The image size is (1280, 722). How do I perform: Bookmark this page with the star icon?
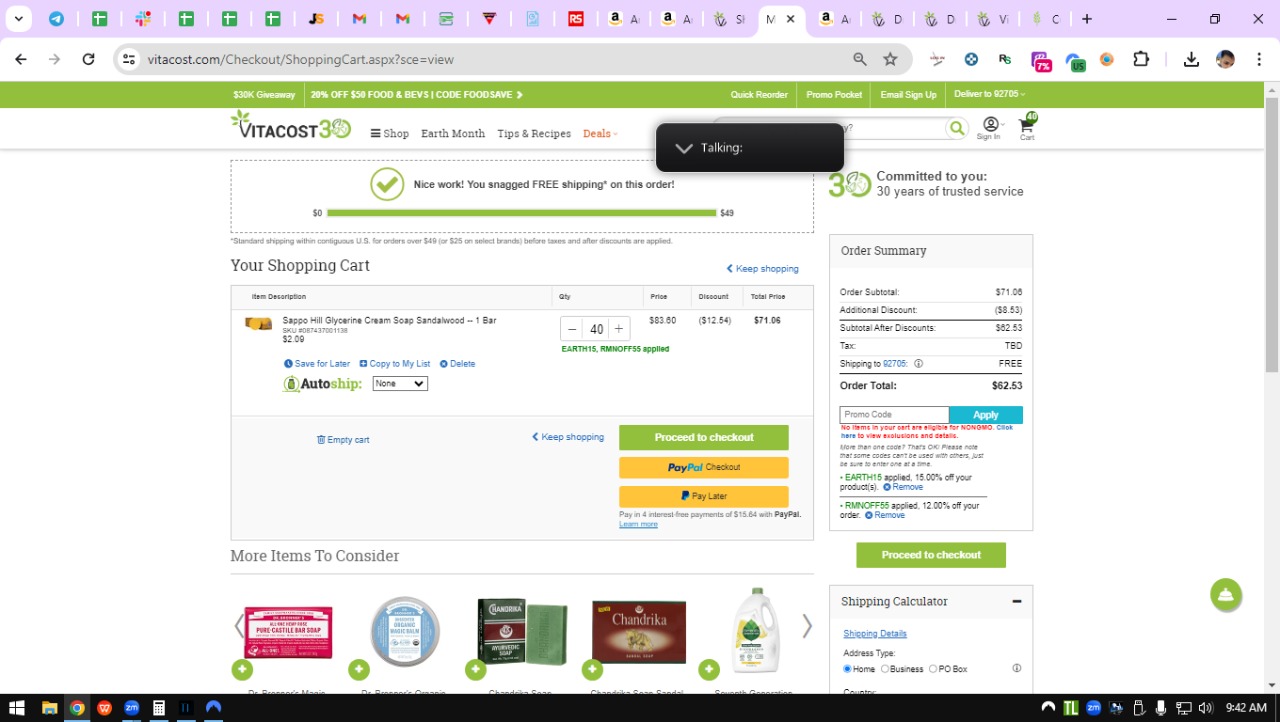(x=890, y=59)
